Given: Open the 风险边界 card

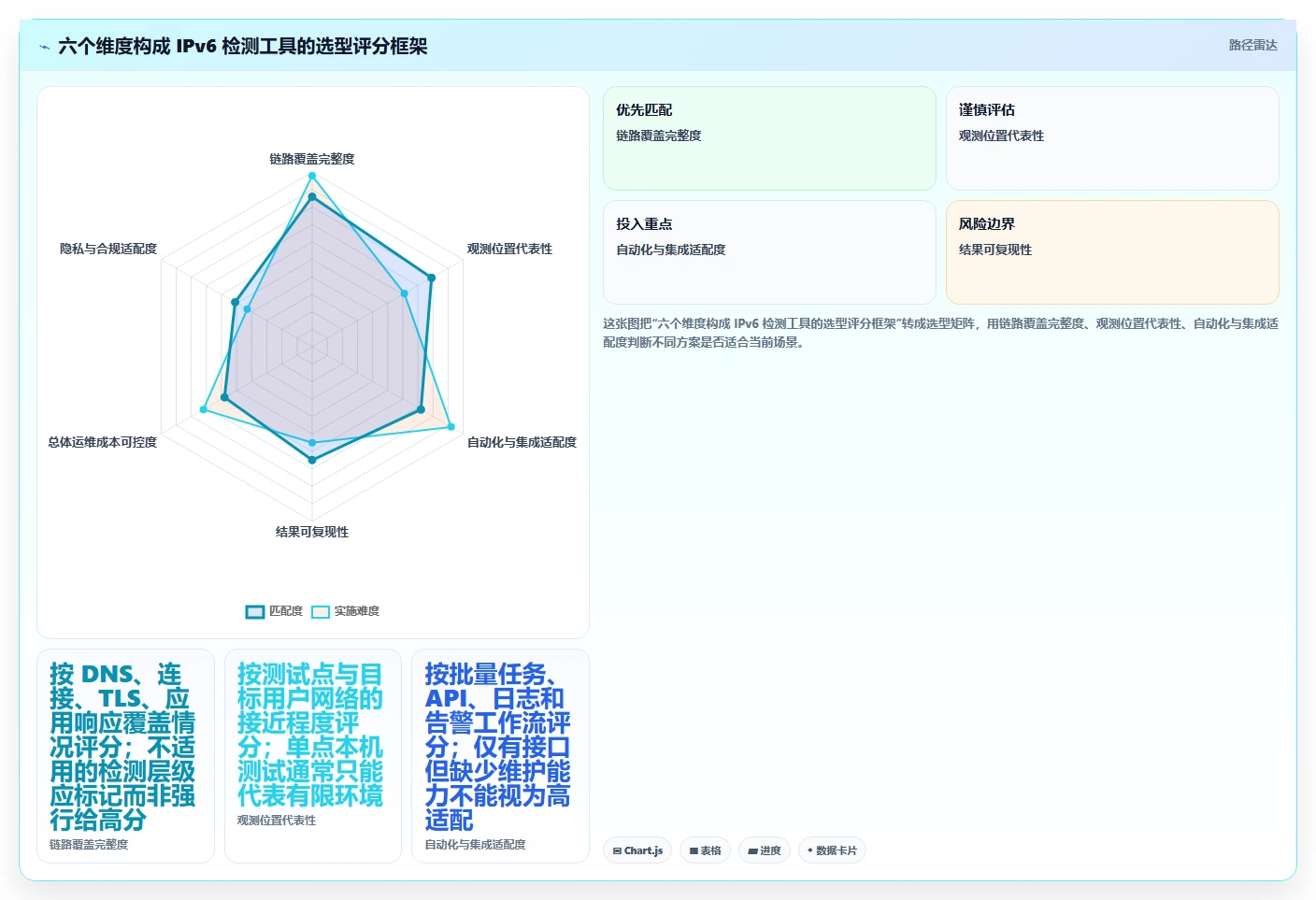Looking at the screenshot, I should (1112, 252).
